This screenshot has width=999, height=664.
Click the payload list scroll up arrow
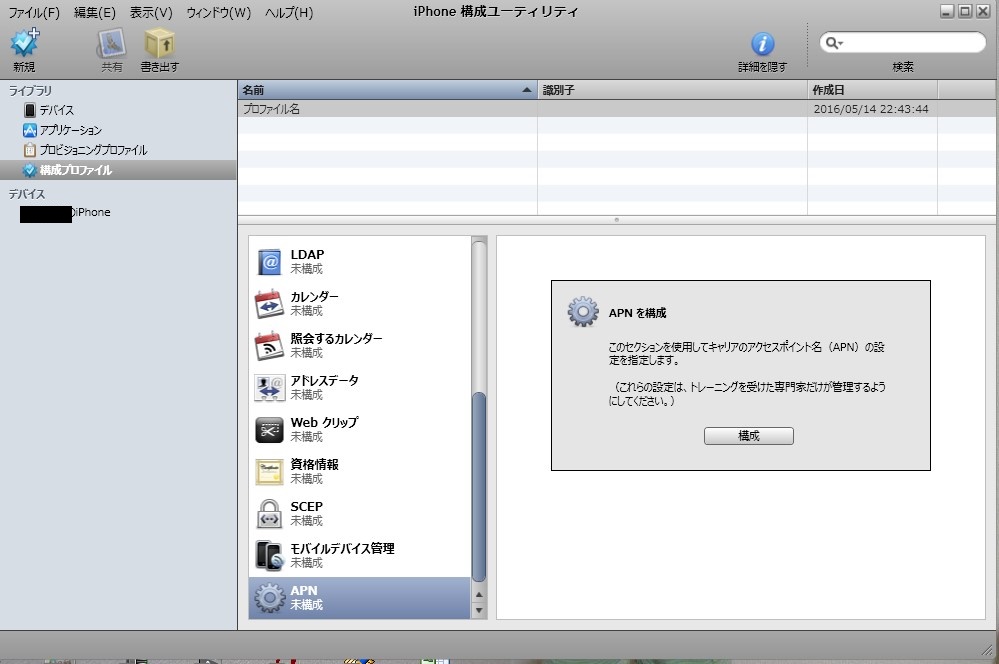pos(479,595)
